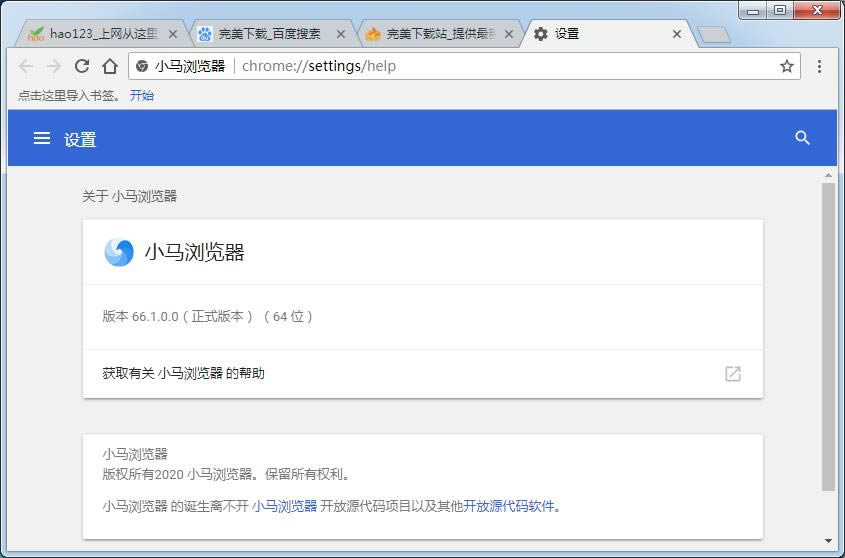Screen dimensions: 845x558
Task: Click the reload page button
Action: pos(82,66)
